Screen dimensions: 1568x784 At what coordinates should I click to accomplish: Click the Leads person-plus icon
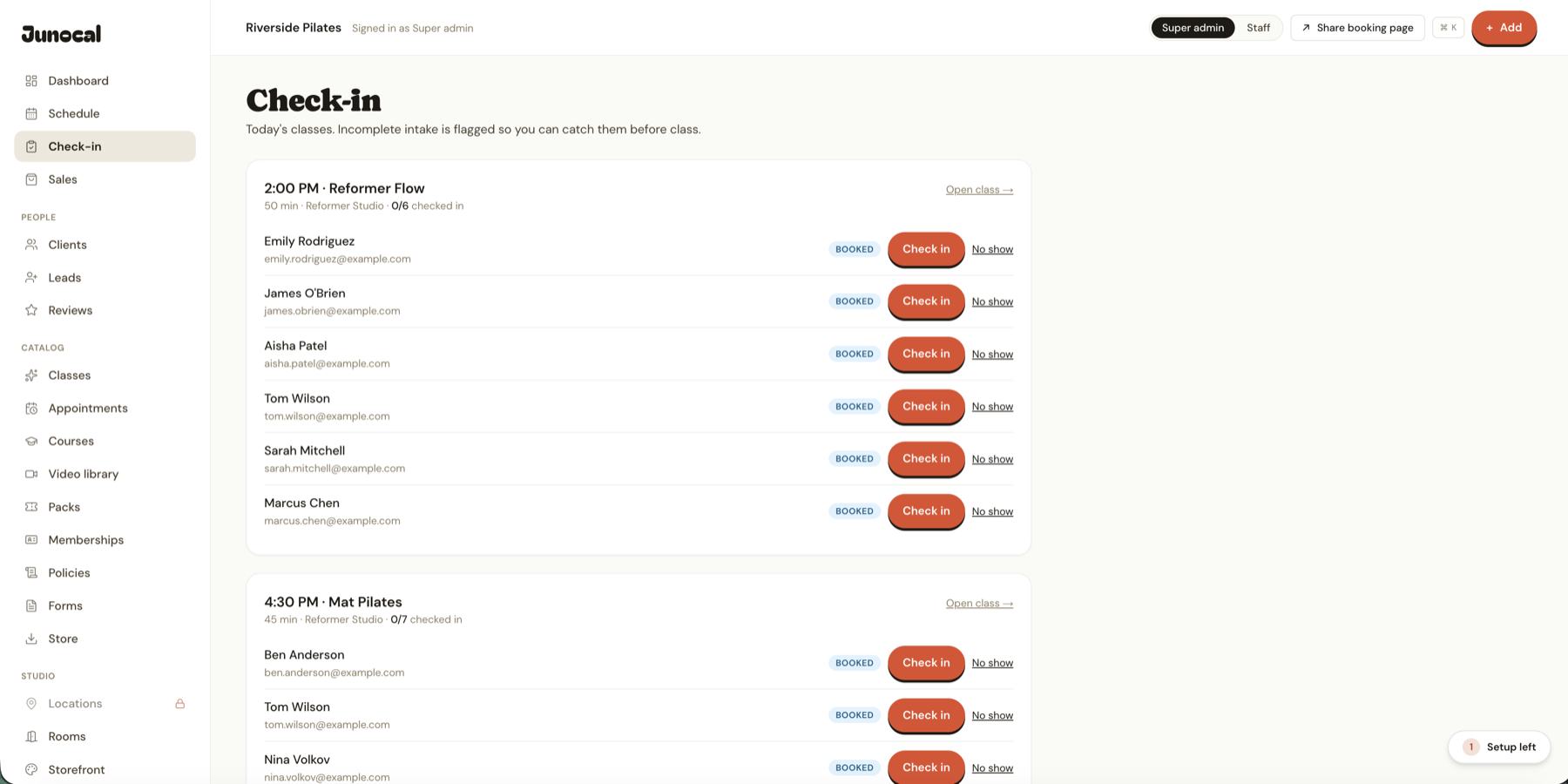(31, 278)
